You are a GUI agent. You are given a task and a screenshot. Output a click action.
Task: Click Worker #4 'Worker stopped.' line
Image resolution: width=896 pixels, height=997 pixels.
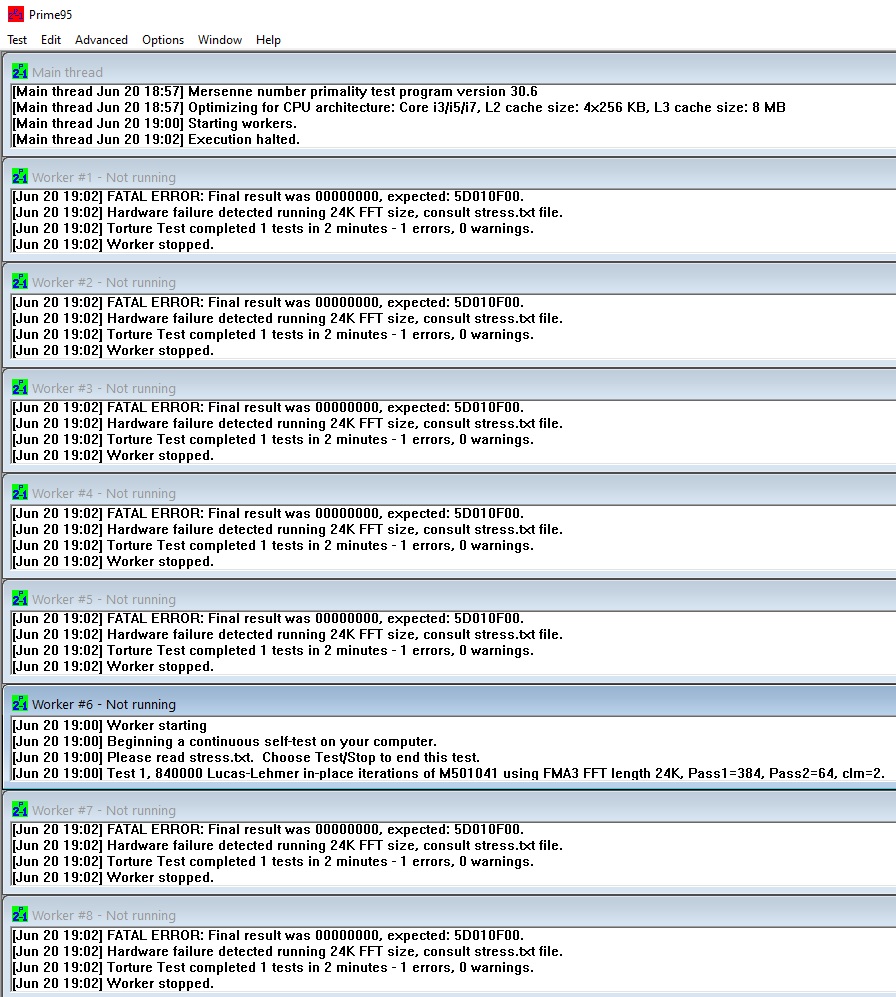point(113,561)
